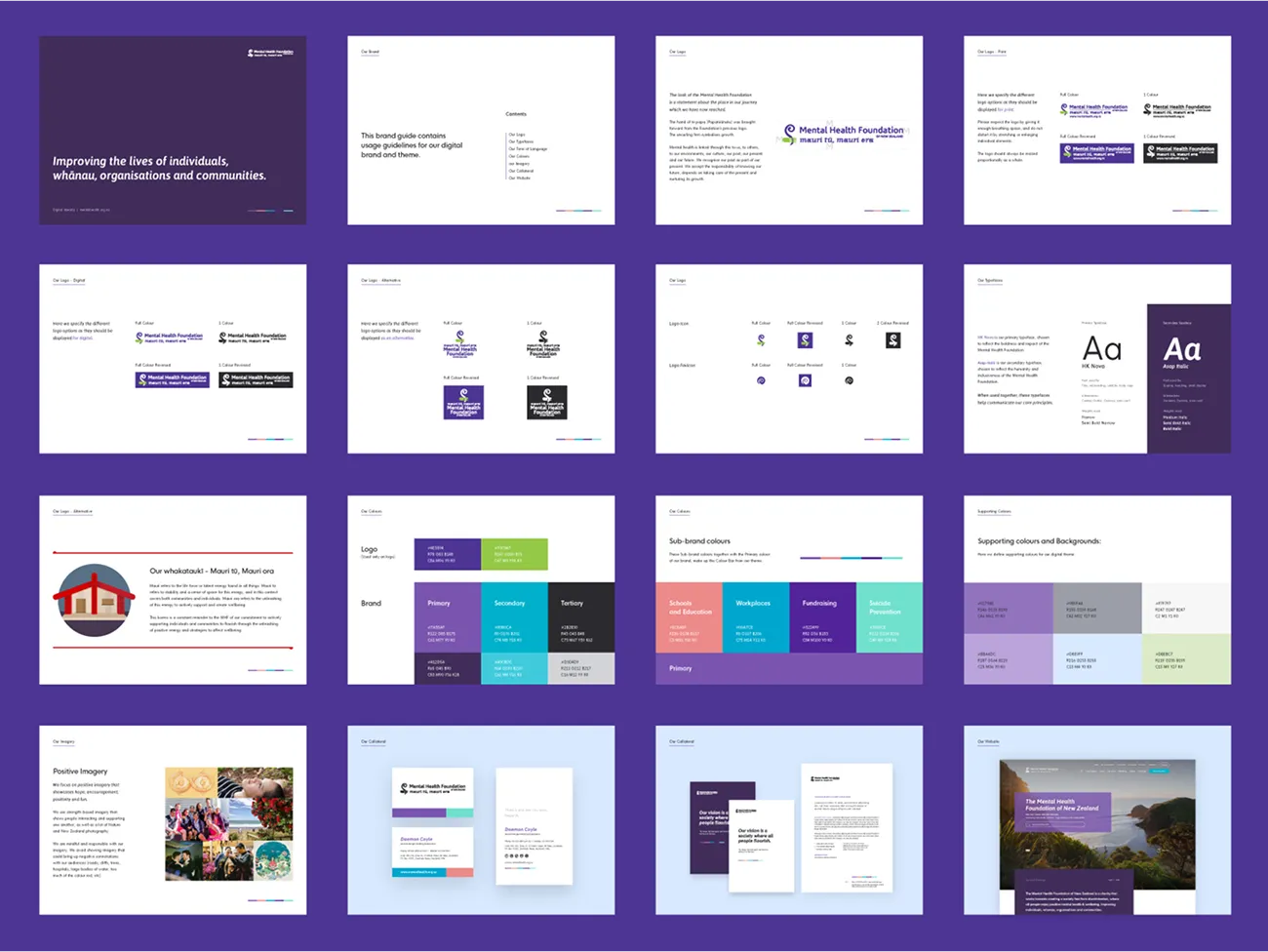Select the large Mental Health Foundation logo
Viewport: 1268px width, 952px height.
click(x=845, y=135)
